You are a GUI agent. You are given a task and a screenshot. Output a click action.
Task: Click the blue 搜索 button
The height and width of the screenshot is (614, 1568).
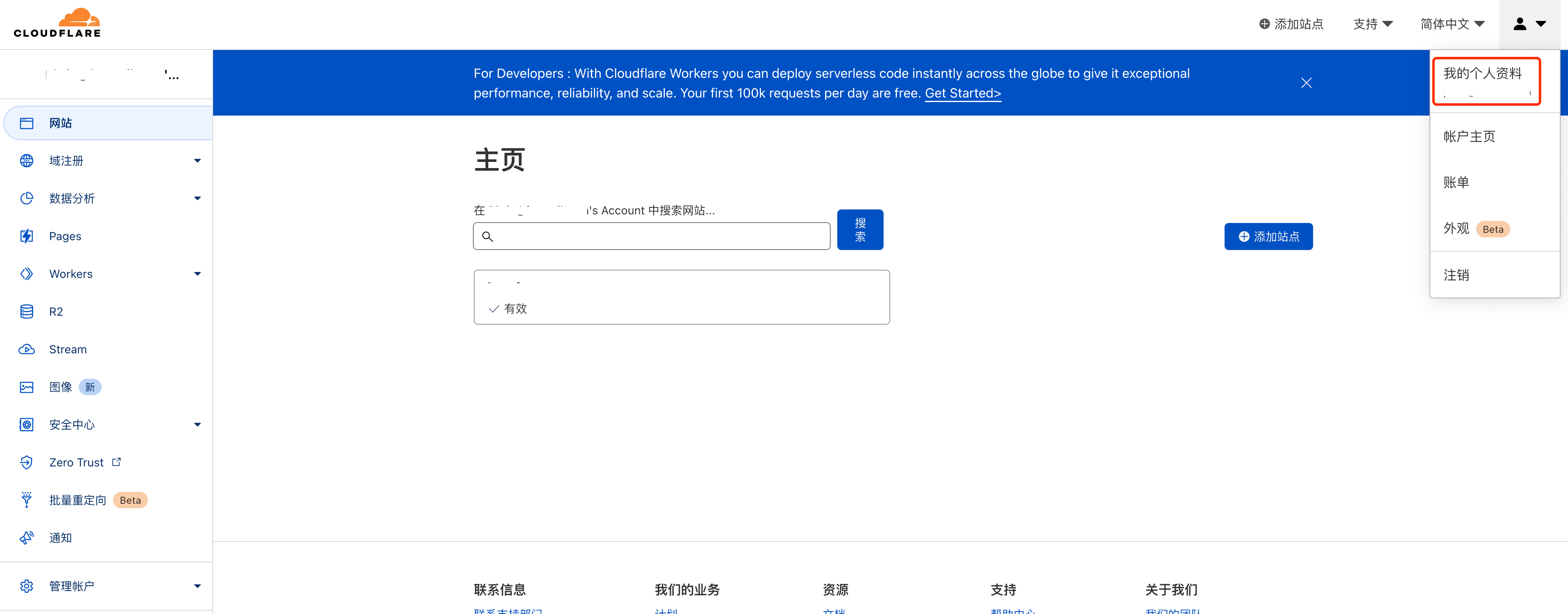tap(859, 230)
